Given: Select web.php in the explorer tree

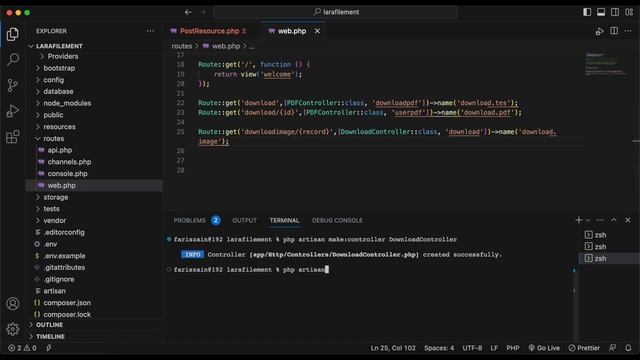Looking at the screenshot, I should tap(94, 185).
